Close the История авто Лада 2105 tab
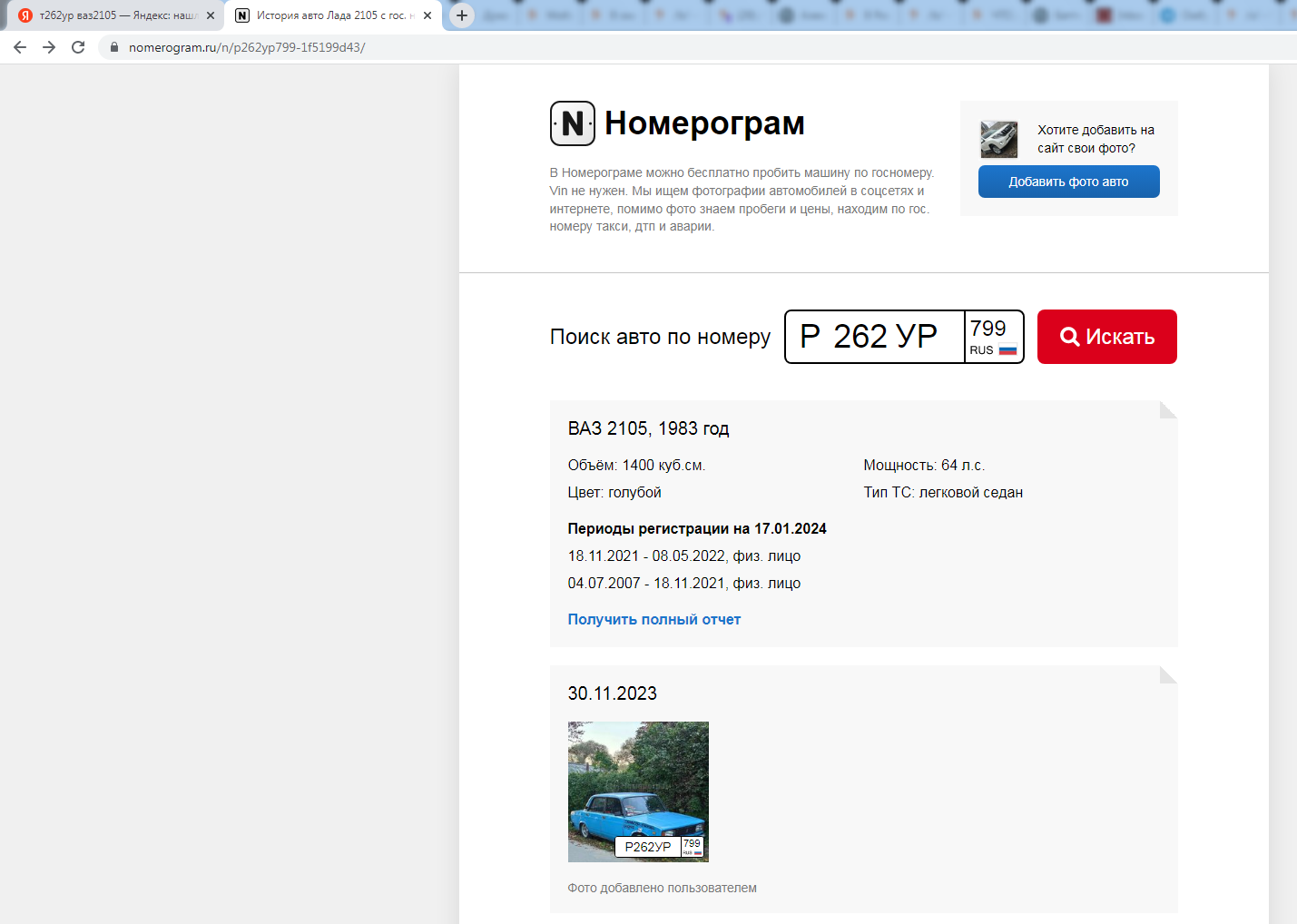 click(427, 15)
